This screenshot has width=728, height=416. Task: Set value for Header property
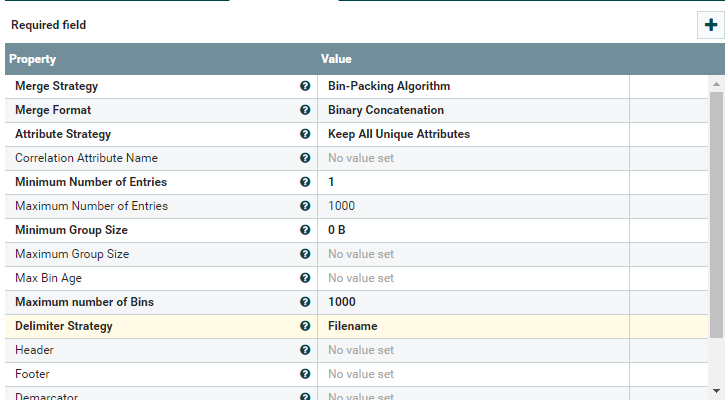click(x=472, y=350)
